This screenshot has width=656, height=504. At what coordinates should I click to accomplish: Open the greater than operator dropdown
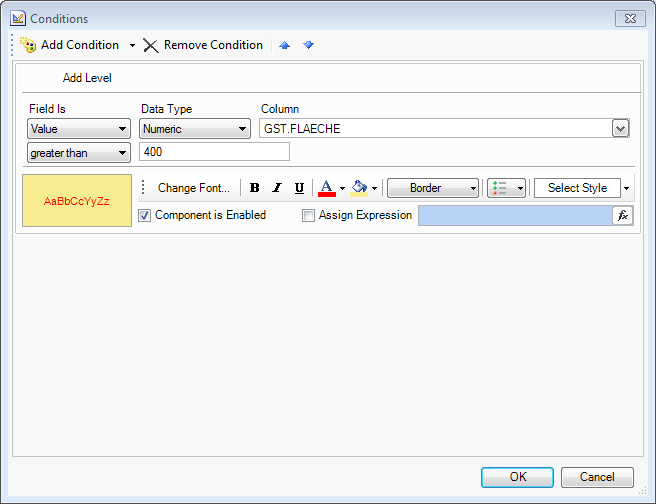click(x=79, y=153)
